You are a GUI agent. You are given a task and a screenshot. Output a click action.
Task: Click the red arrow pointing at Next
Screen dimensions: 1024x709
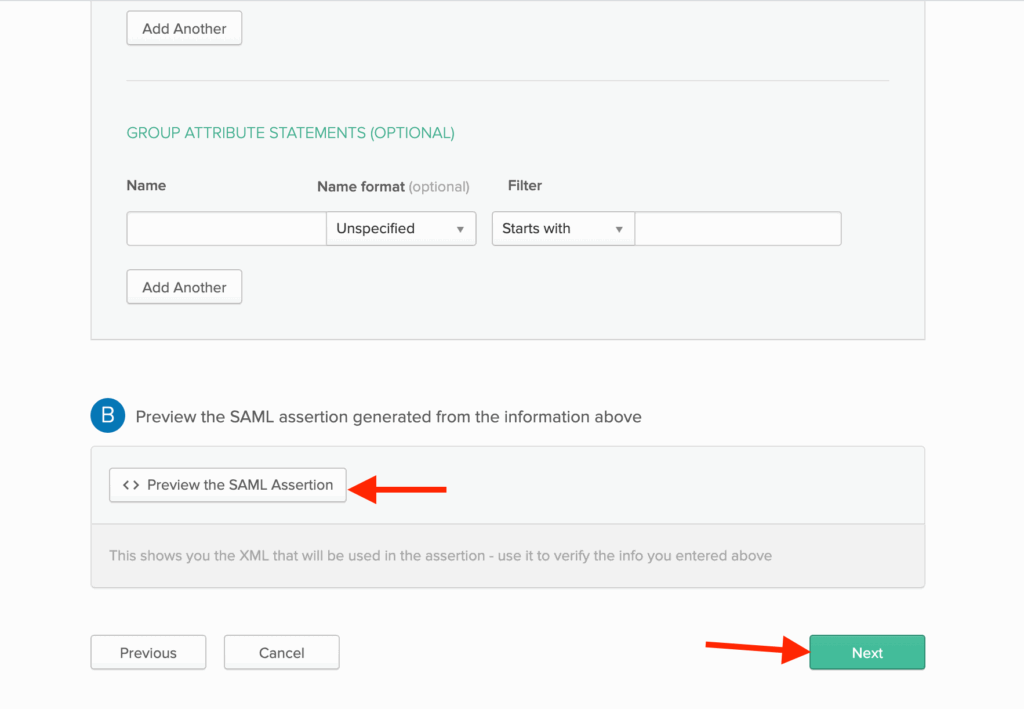[756, 648]
